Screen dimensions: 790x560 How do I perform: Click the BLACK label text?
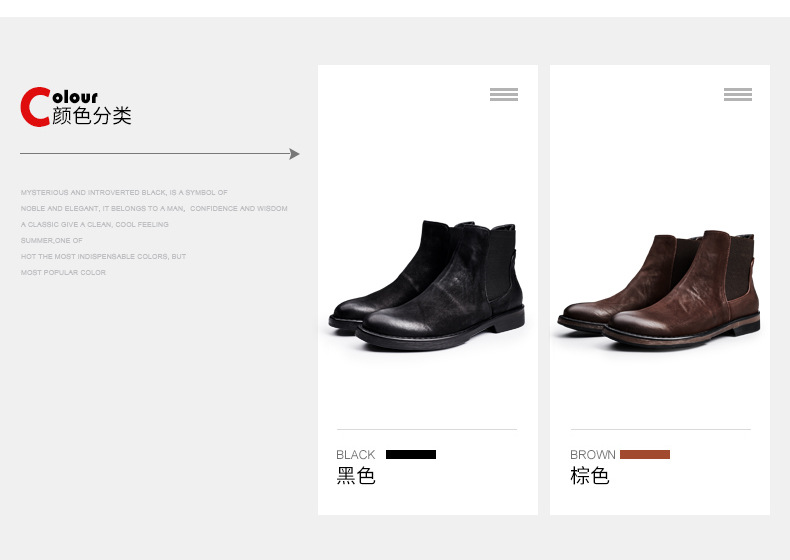click(356, 455)
